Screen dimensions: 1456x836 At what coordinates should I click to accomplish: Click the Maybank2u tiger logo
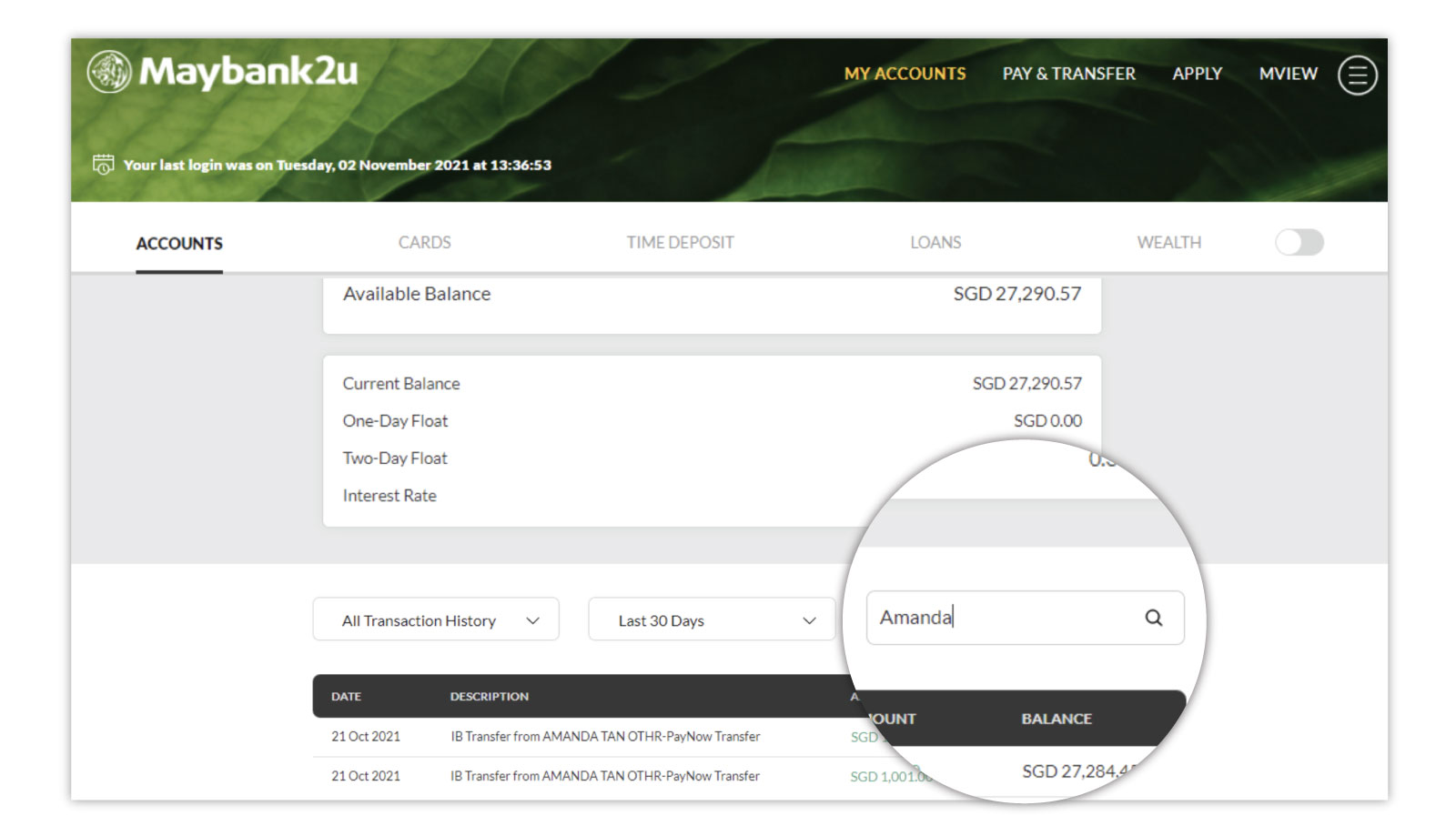109,71
